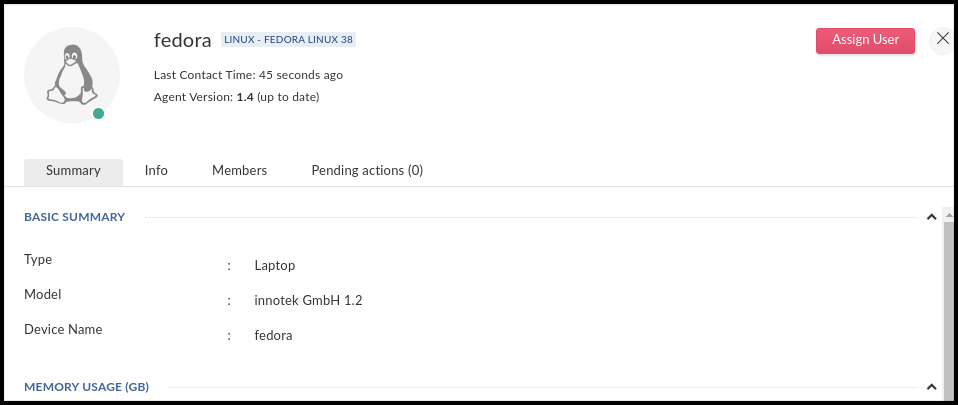Switch to the Summary tab
This screenshot has height=405, width=958.
coord(73,171)
